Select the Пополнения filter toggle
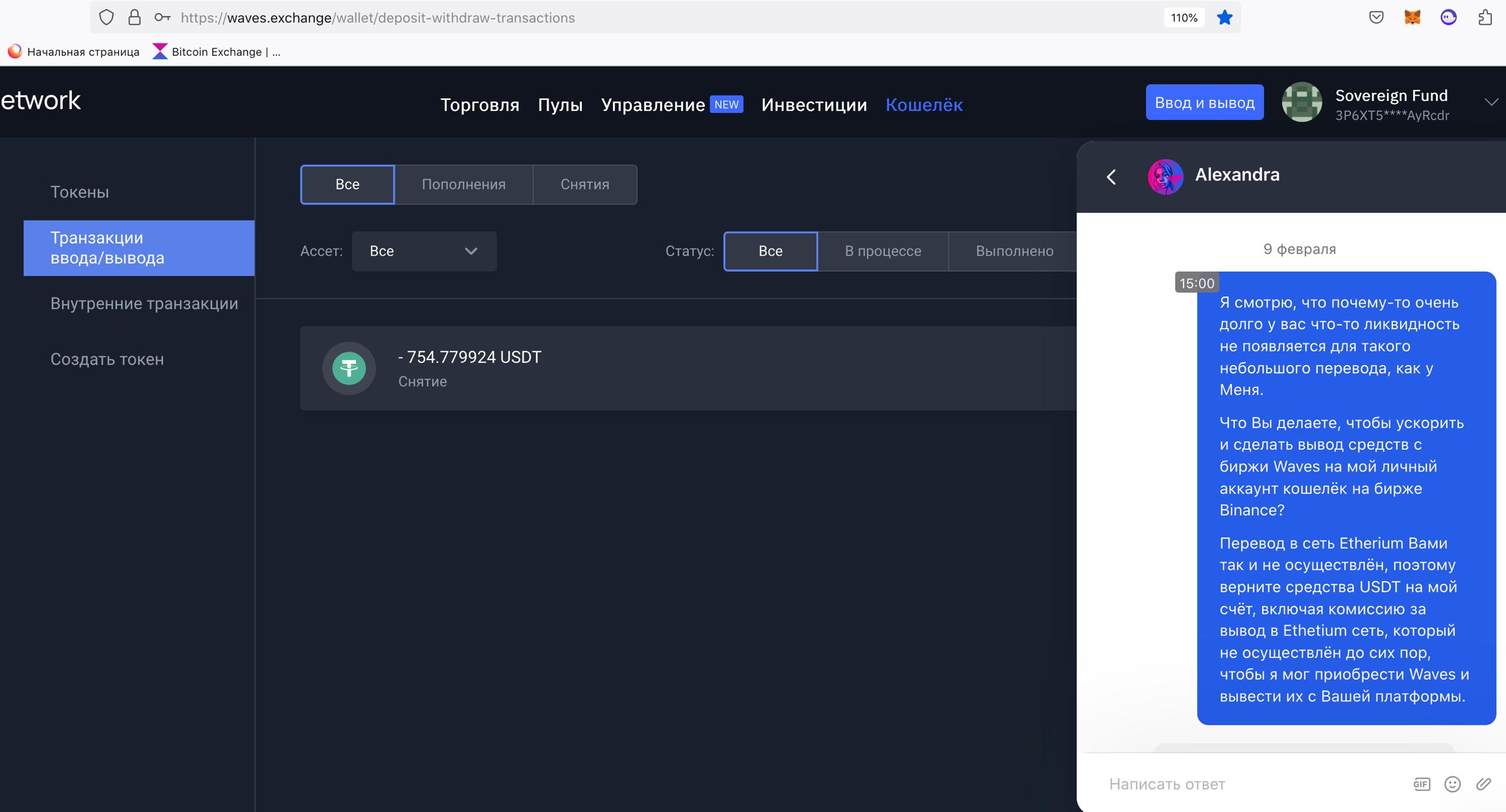 [x=464, y=185]
